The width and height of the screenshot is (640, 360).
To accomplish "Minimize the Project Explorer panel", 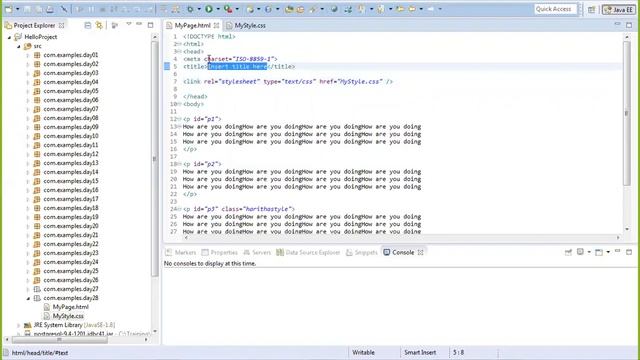I will pyautogui.click(x=139, y=24).
